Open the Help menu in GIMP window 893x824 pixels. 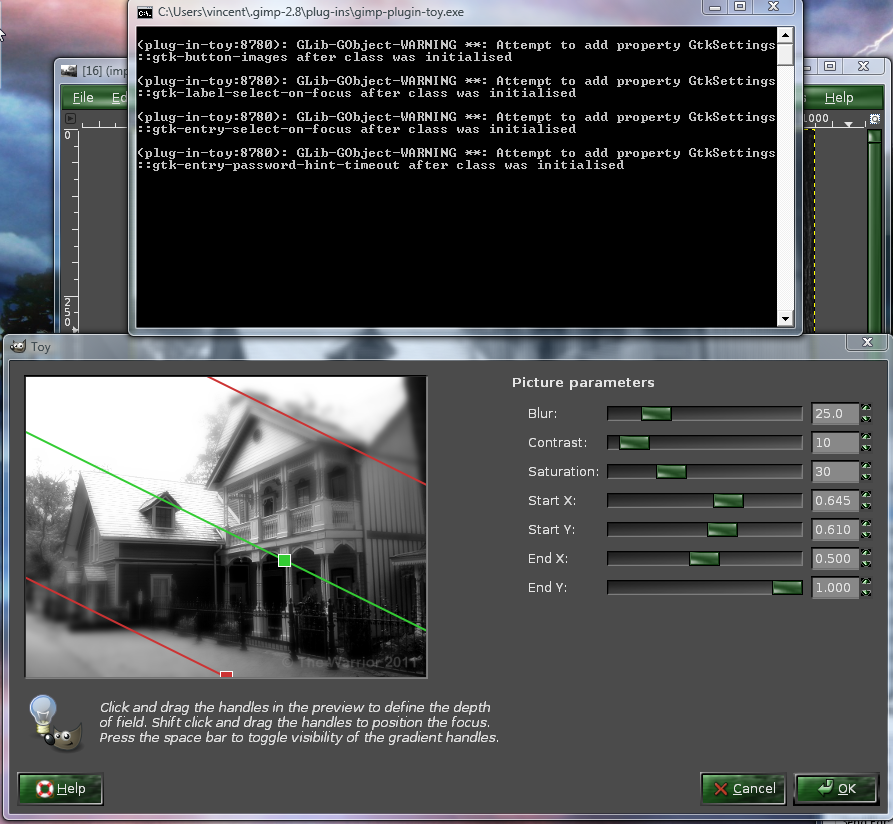(839, 98)
